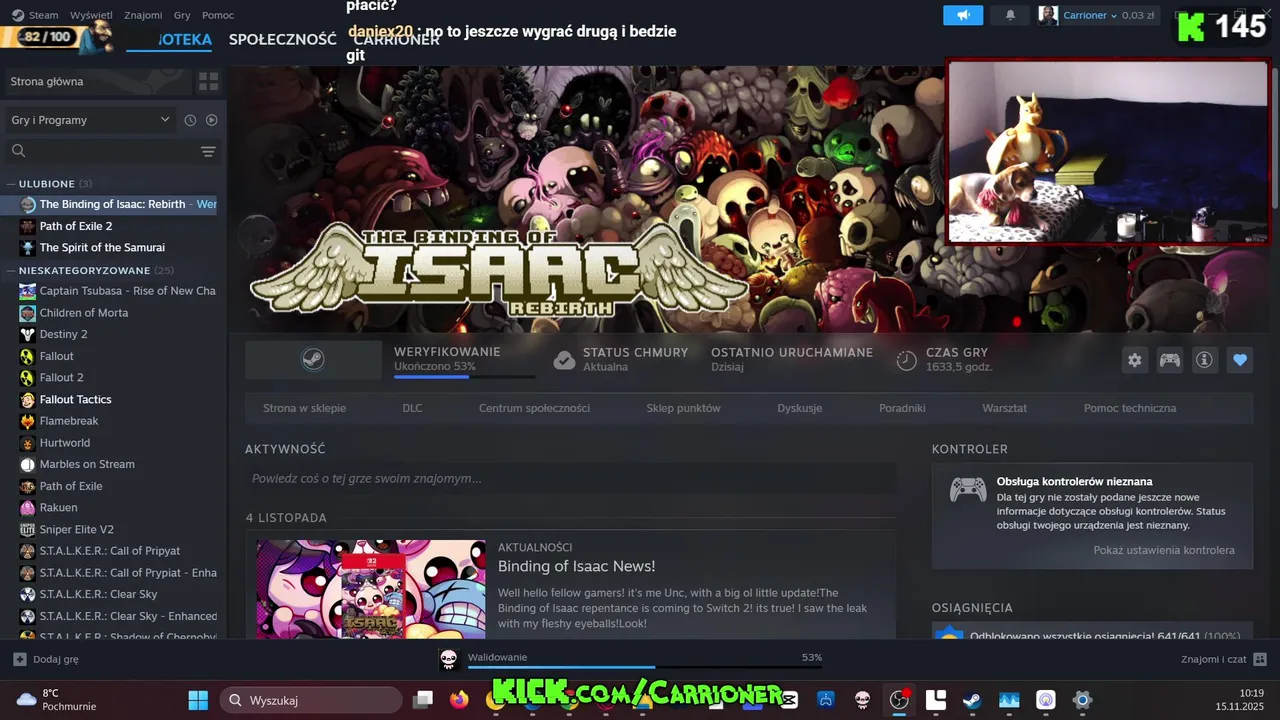Go to Strona główna
Image resolution: width=1280 pixels, height=720 pixels.
[x=97, y=81]
